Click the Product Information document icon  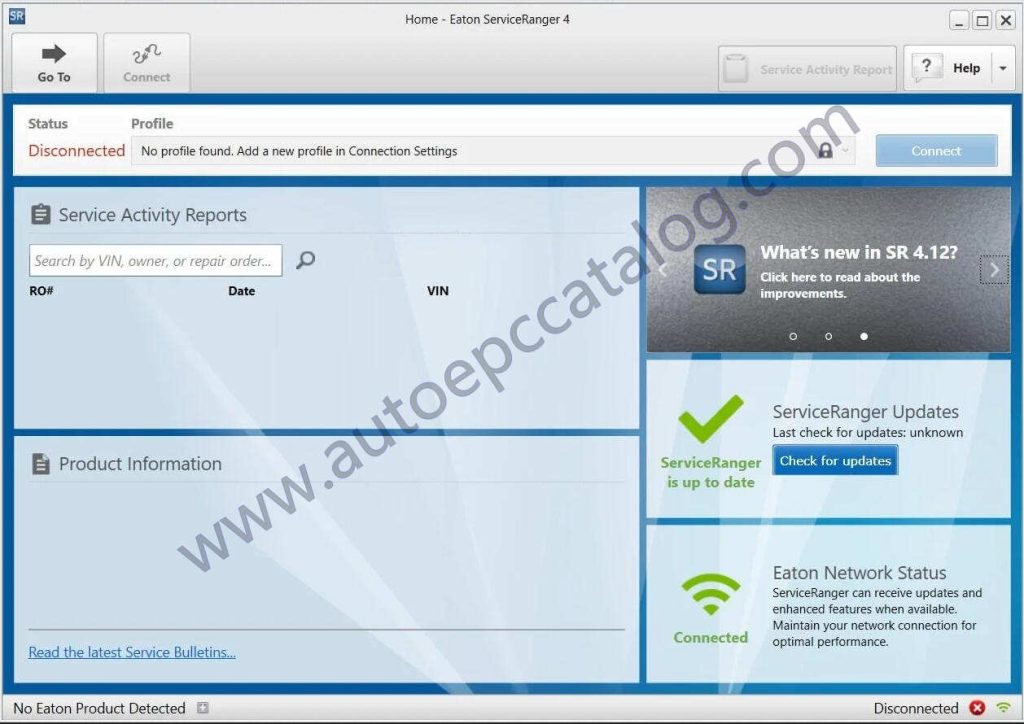click(41, 463)
